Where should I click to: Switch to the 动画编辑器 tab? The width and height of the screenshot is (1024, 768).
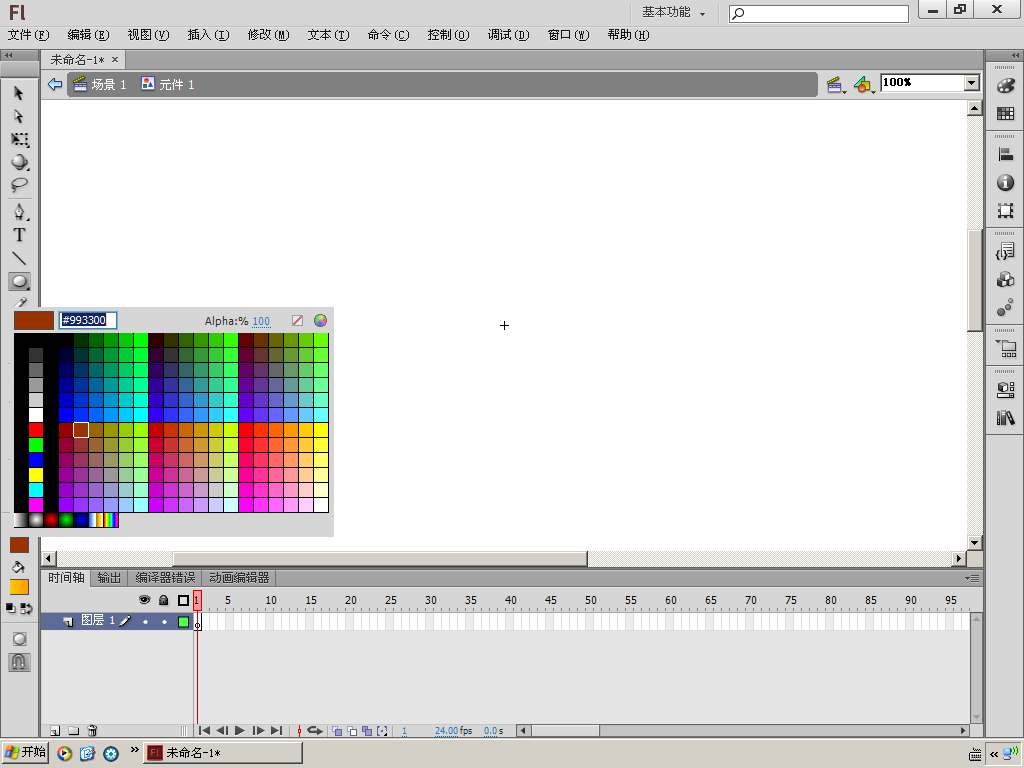pyautogui.click(x=239, y=578)
